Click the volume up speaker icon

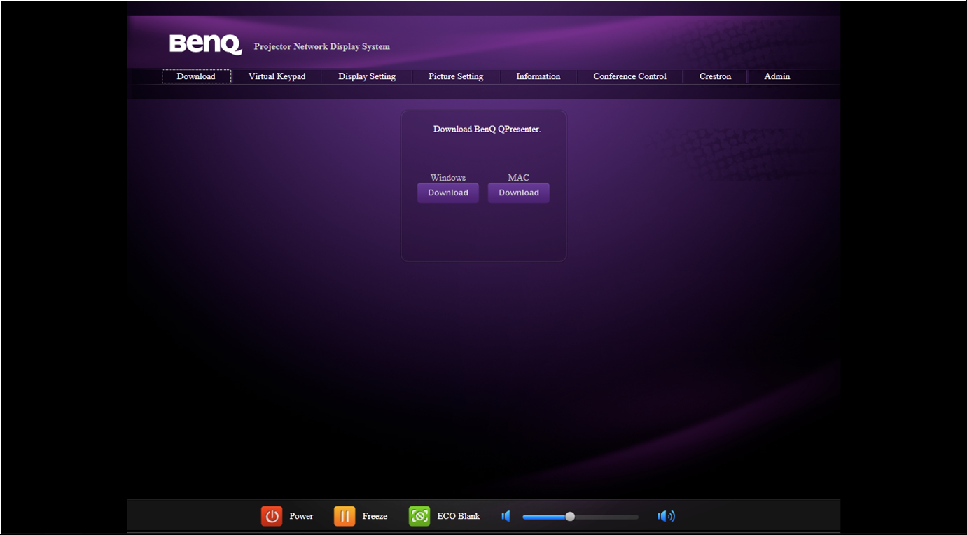(x=666, y=516)
